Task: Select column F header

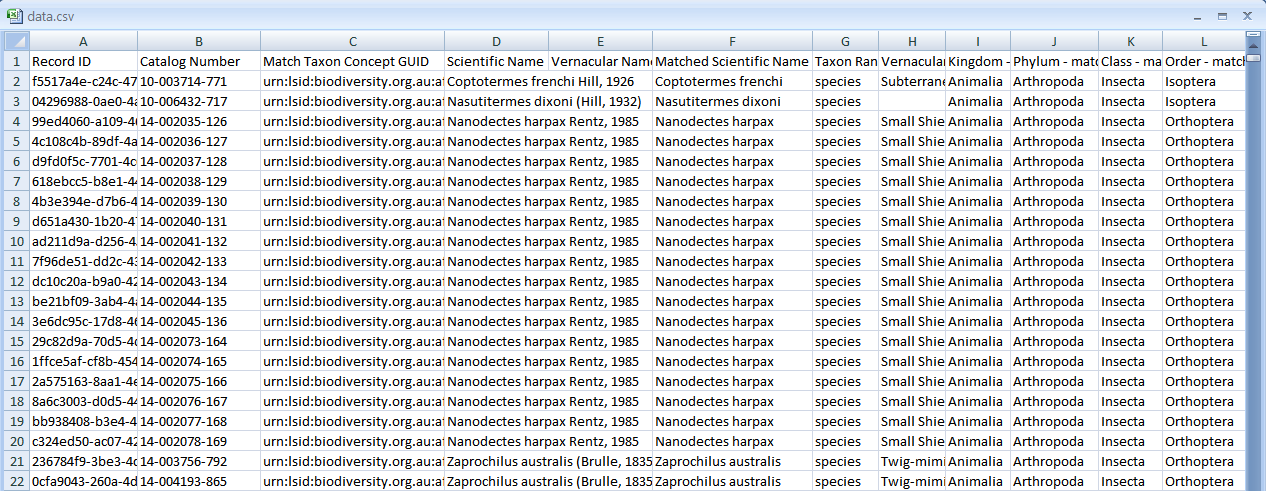Action: pos(732,41)
